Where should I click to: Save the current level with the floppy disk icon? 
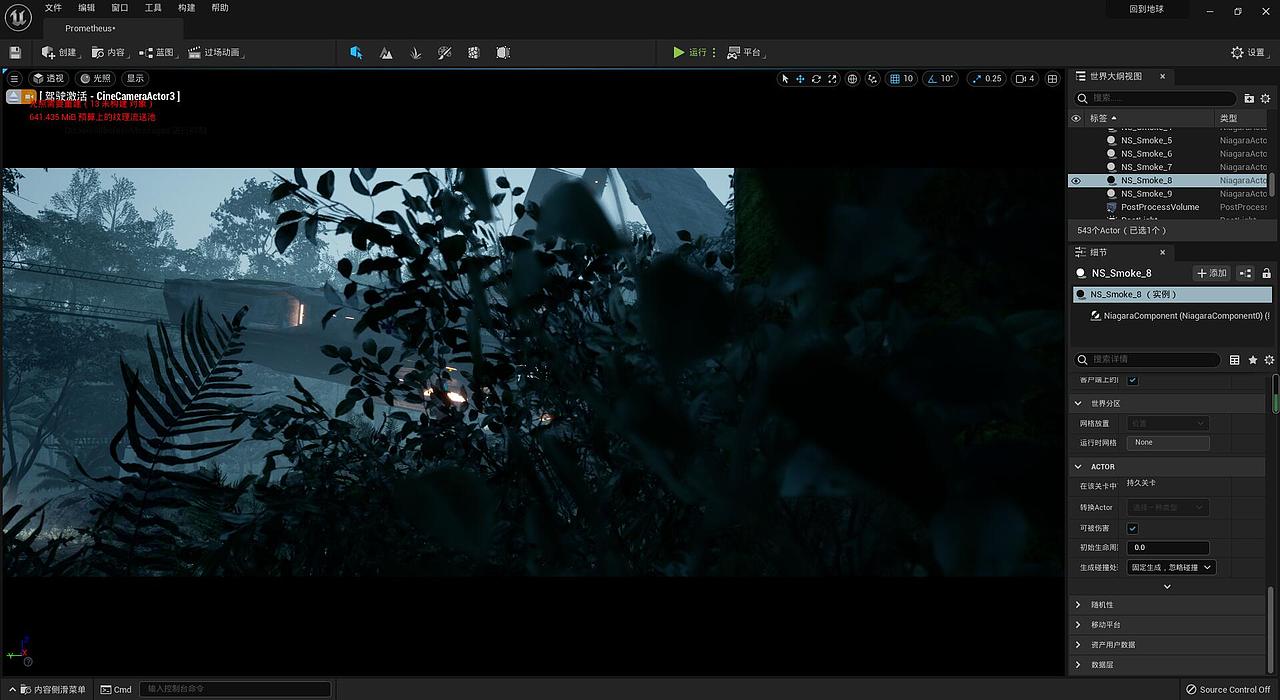tap(15, 53)
